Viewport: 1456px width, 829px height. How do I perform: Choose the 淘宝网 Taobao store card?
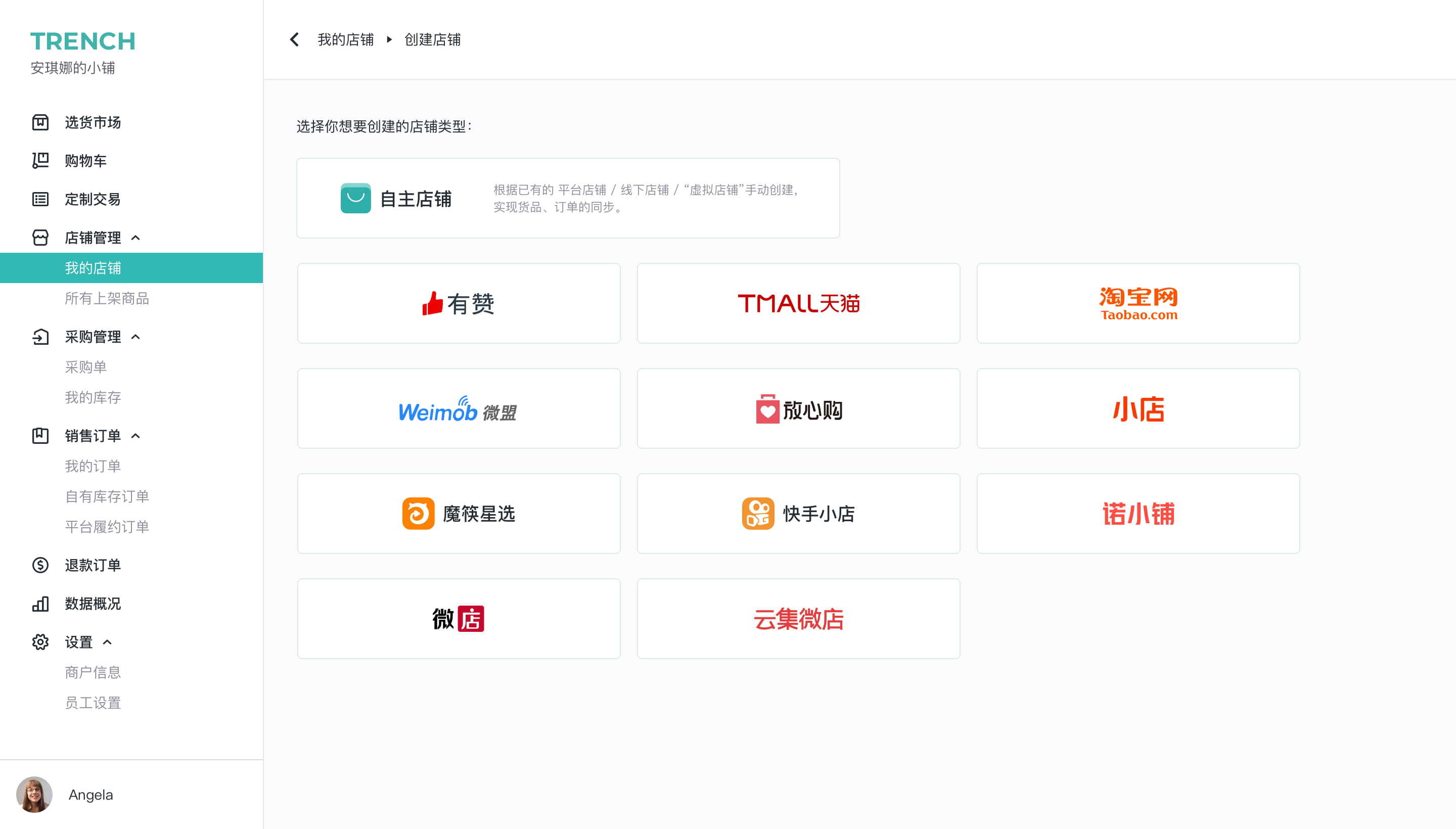point(1139,303)
